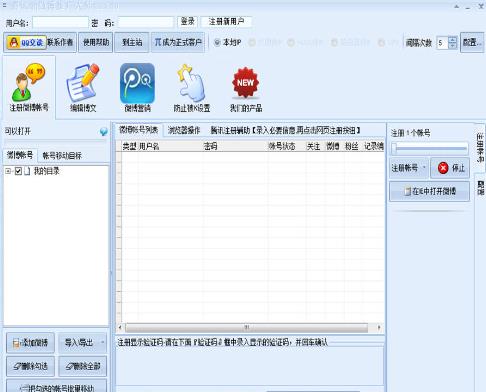Select the 帐号移动目标 tab
Screen dimensions: 486x392
click(x=62, y=156)
